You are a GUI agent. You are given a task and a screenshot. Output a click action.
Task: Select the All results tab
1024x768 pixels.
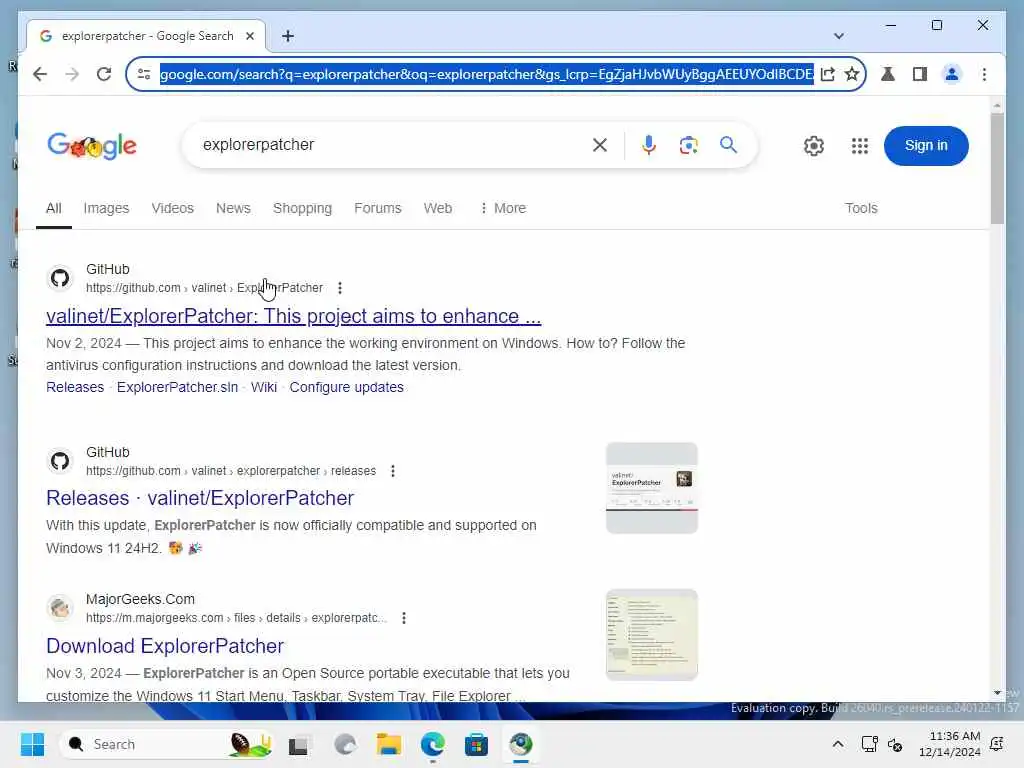pyautogui.click(x=54, y=208)
